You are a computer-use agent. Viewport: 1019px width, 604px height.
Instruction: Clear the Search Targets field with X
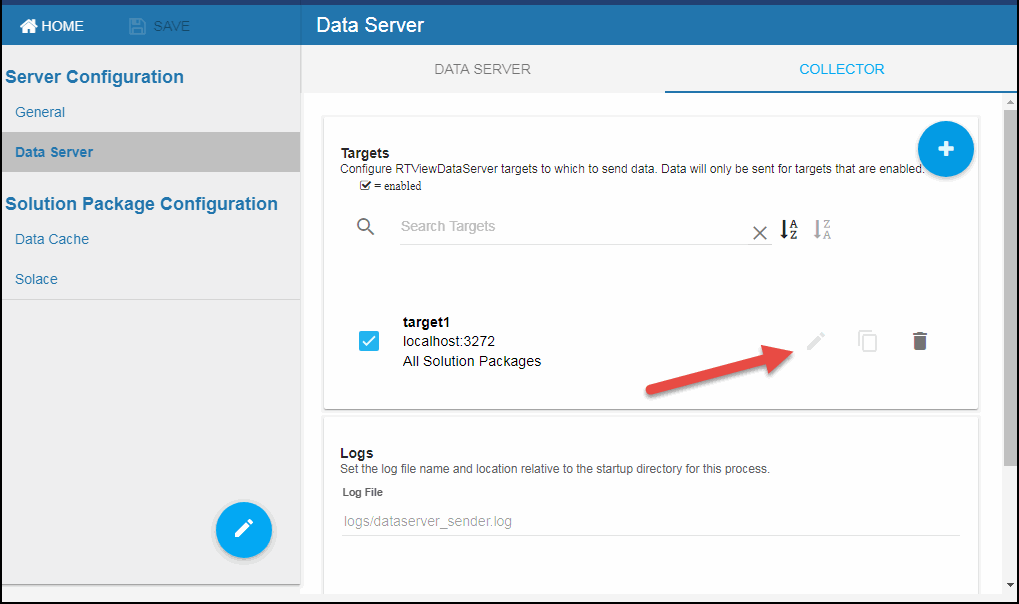[x=759, y=232]
